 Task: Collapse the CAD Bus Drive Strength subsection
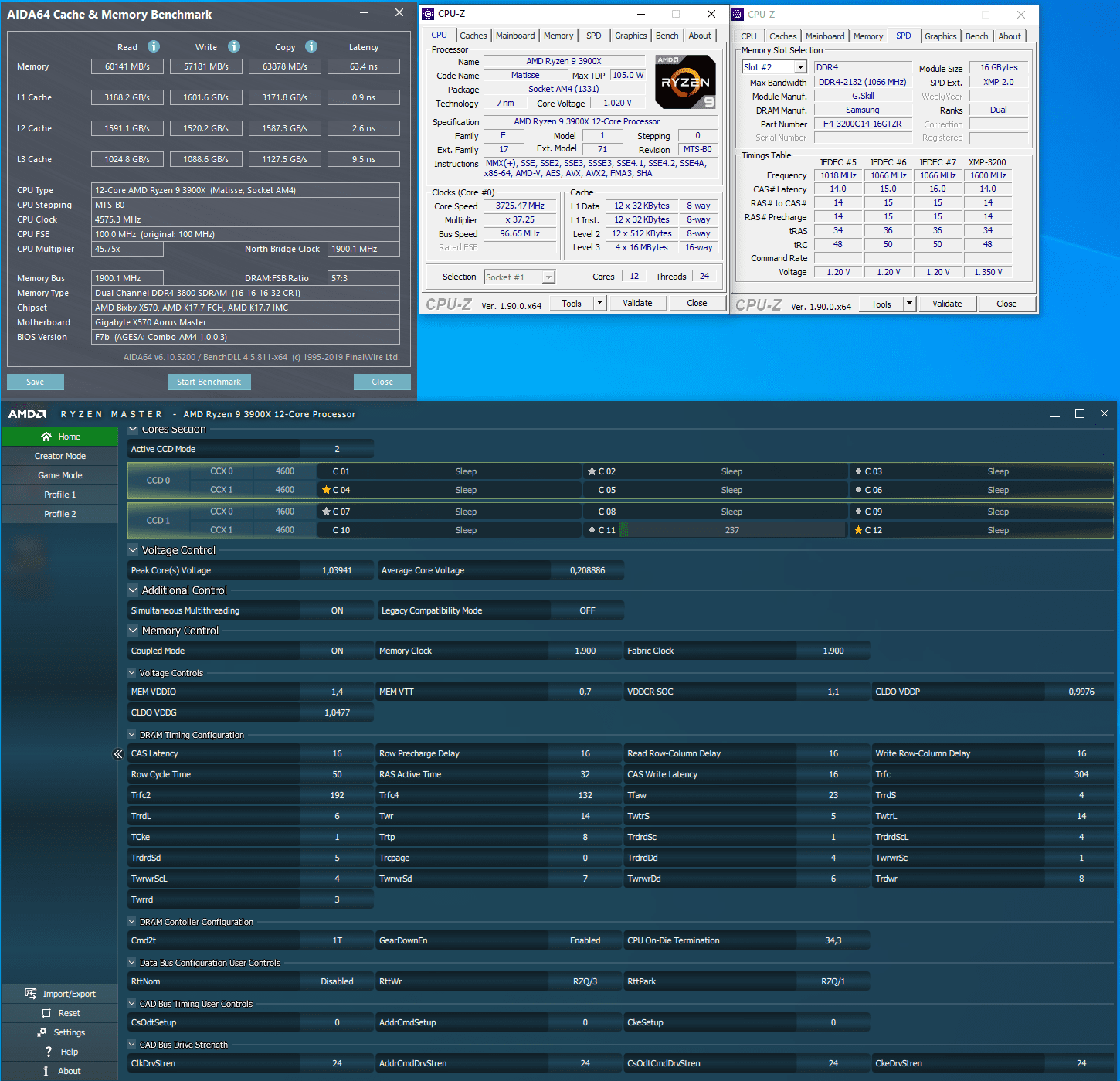coord(132,1045)
